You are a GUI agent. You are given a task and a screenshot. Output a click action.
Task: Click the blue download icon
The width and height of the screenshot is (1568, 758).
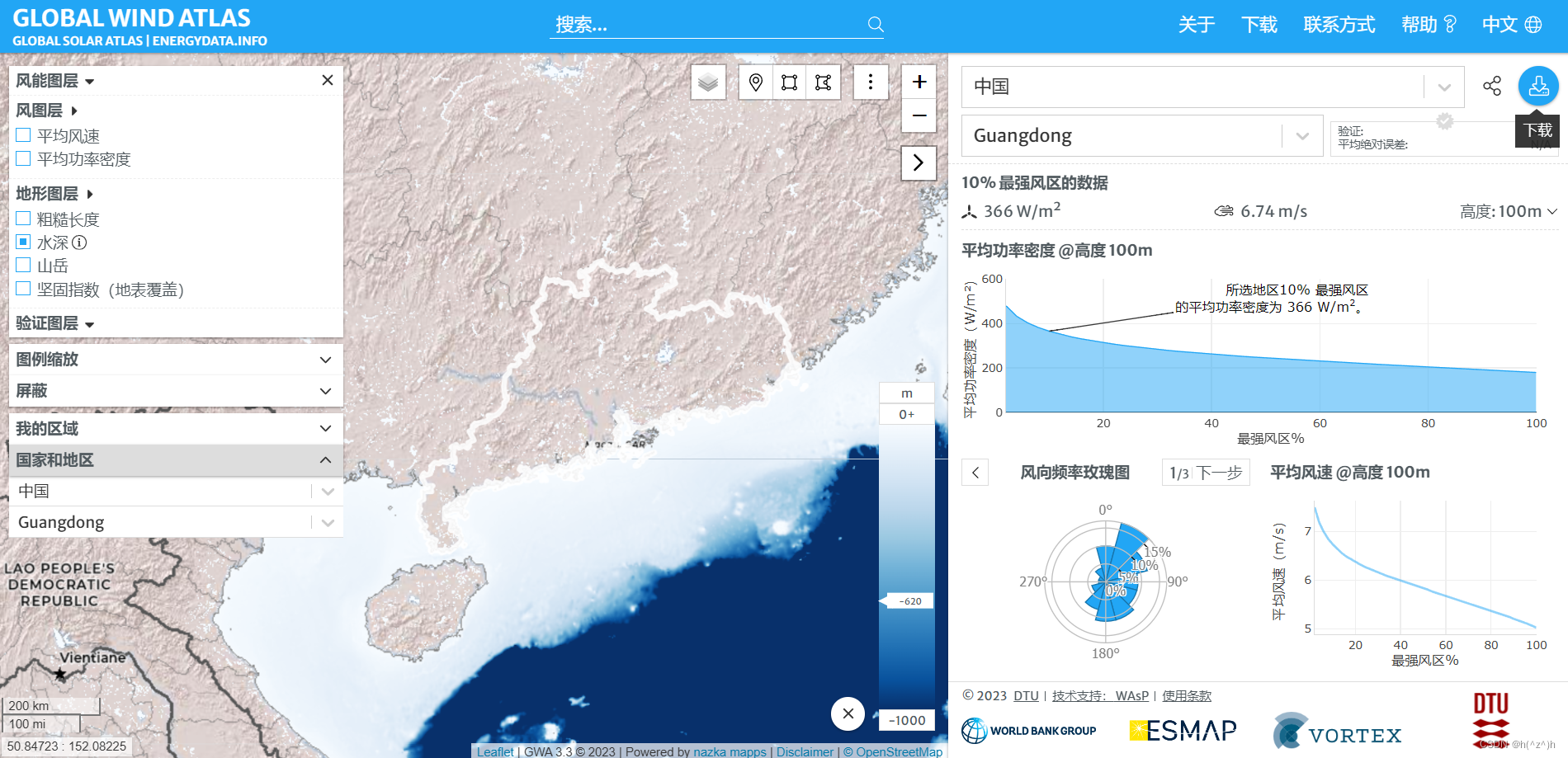pos(1537,86)
